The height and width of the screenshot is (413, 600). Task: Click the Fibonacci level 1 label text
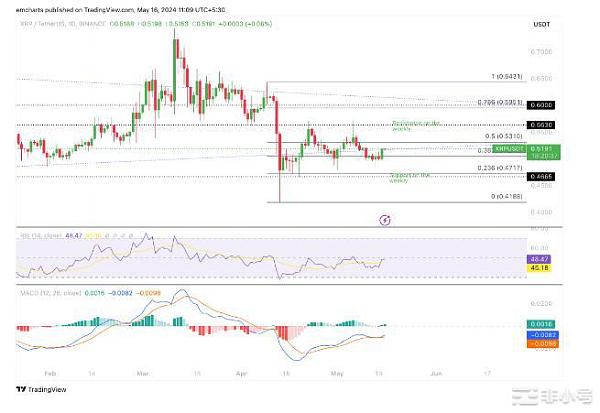(507, 77)
